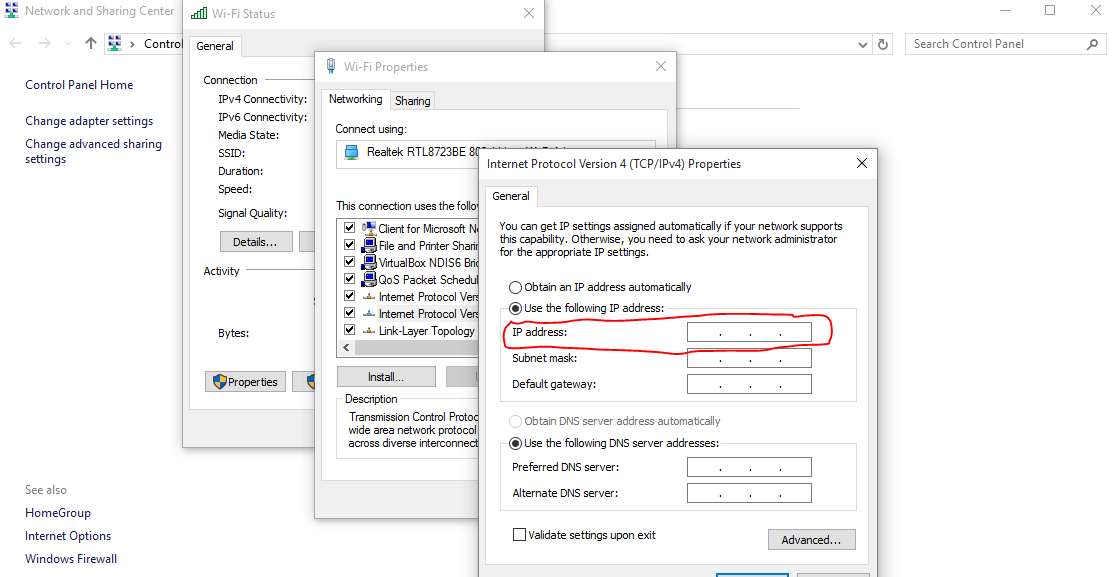
Task: Click the IP address field
Action: tap(749, 332)
